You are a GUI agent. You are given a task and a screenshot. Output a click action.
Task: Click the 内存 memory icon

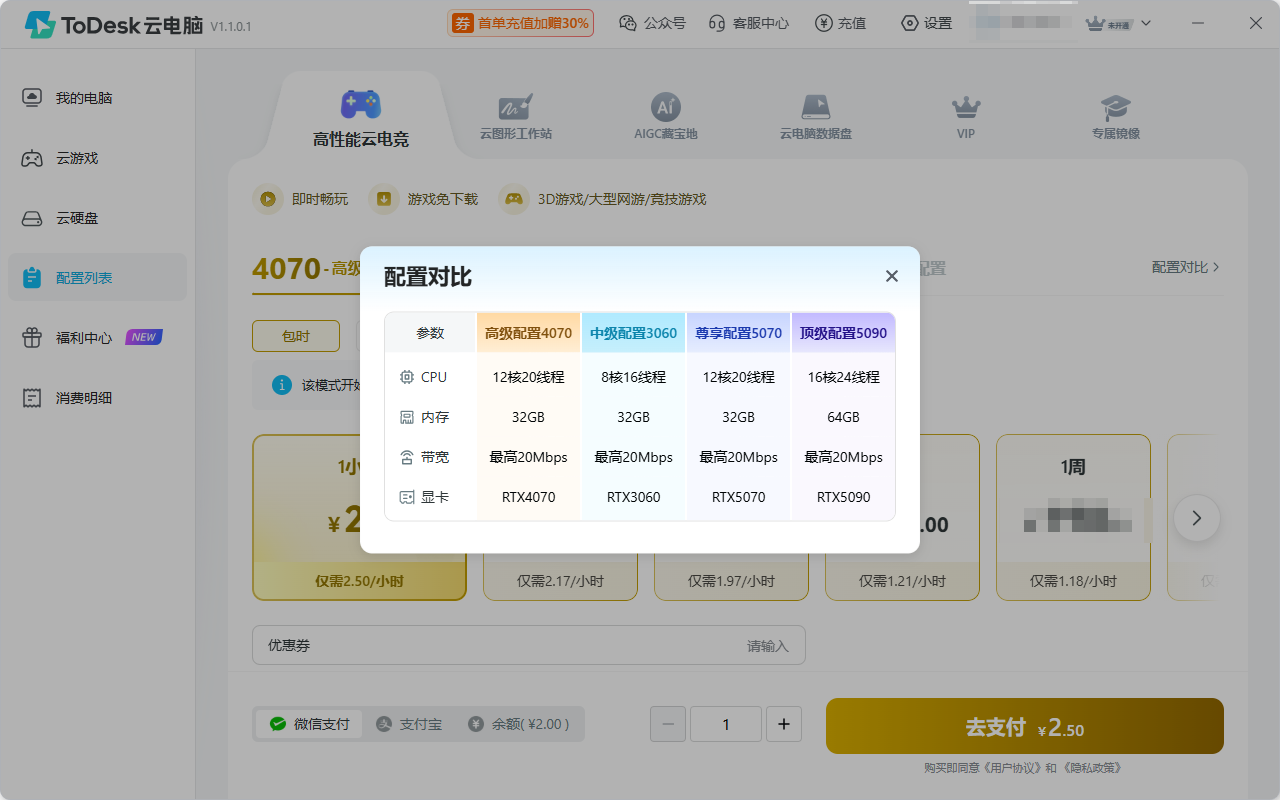407,417
